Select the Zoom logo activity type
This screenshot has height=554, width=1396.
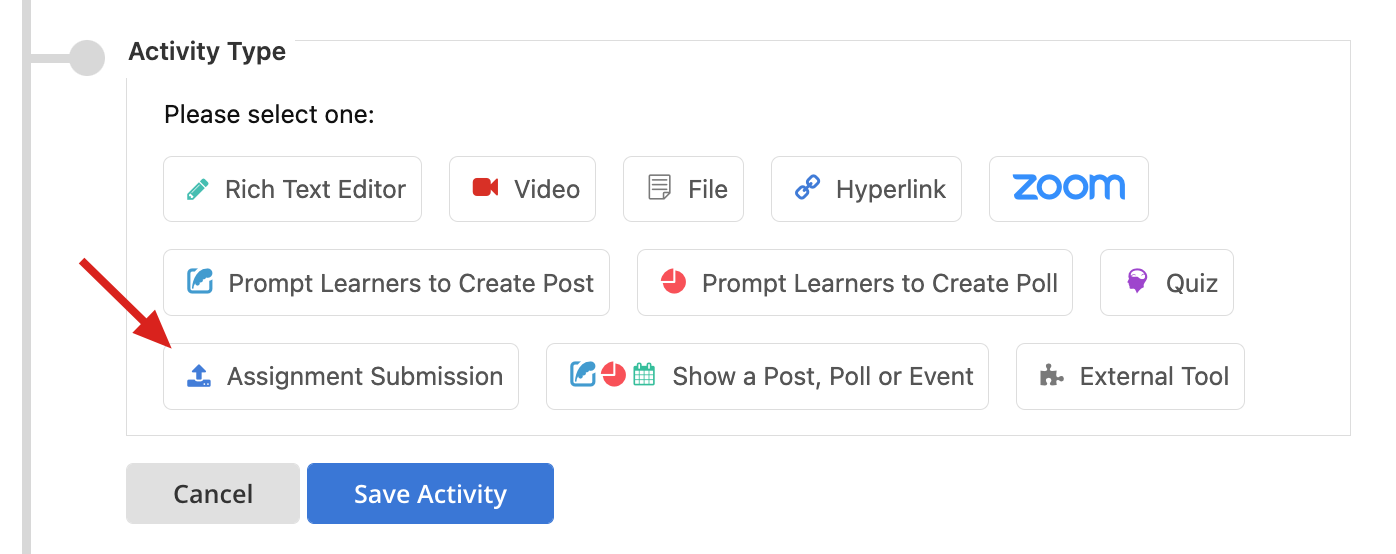tap(1069, 188)
